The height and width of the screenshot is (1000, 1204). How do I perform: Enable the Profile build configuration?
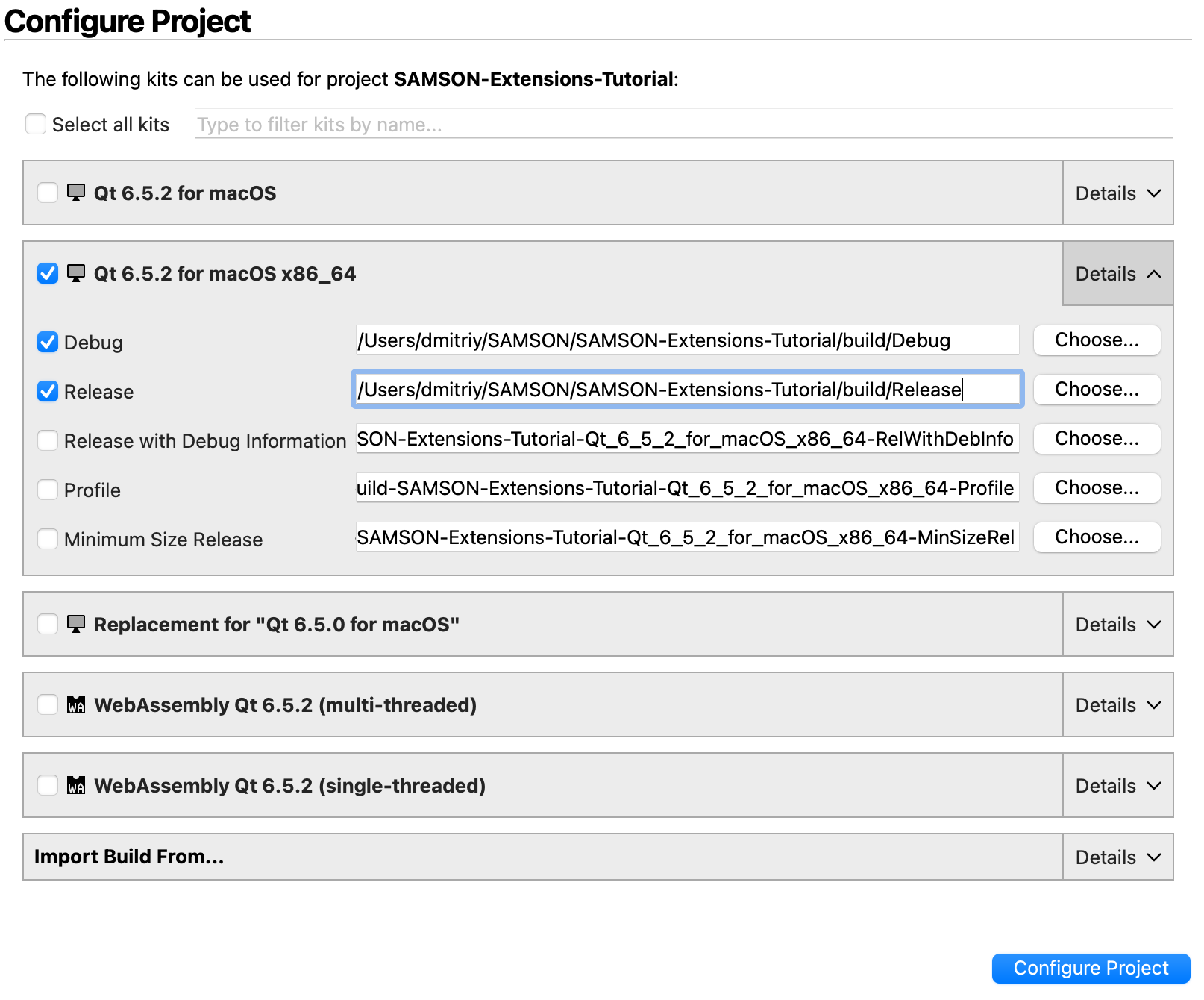(x=47, y=490)
